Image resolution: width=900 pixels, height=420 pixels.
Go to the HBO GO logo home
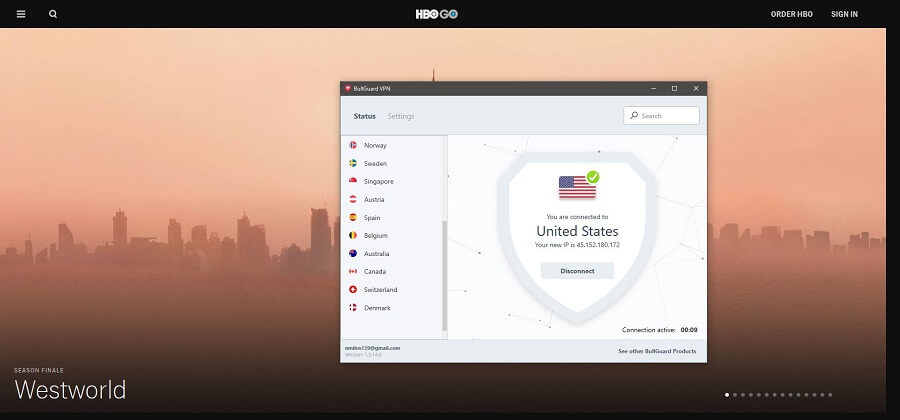[x=437, y=14]
